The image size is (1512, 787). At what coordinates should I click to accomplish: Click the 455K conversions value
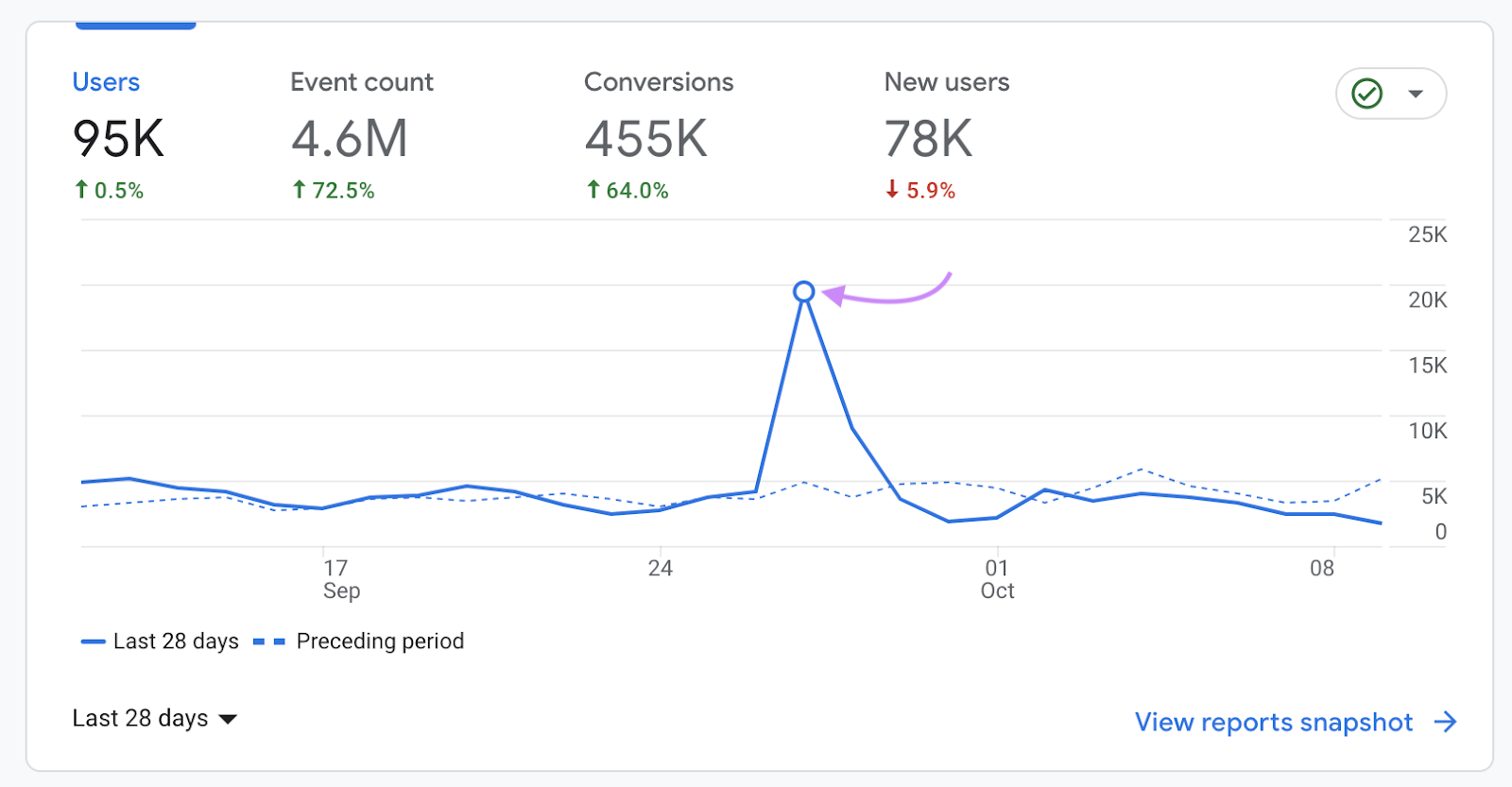646,139
